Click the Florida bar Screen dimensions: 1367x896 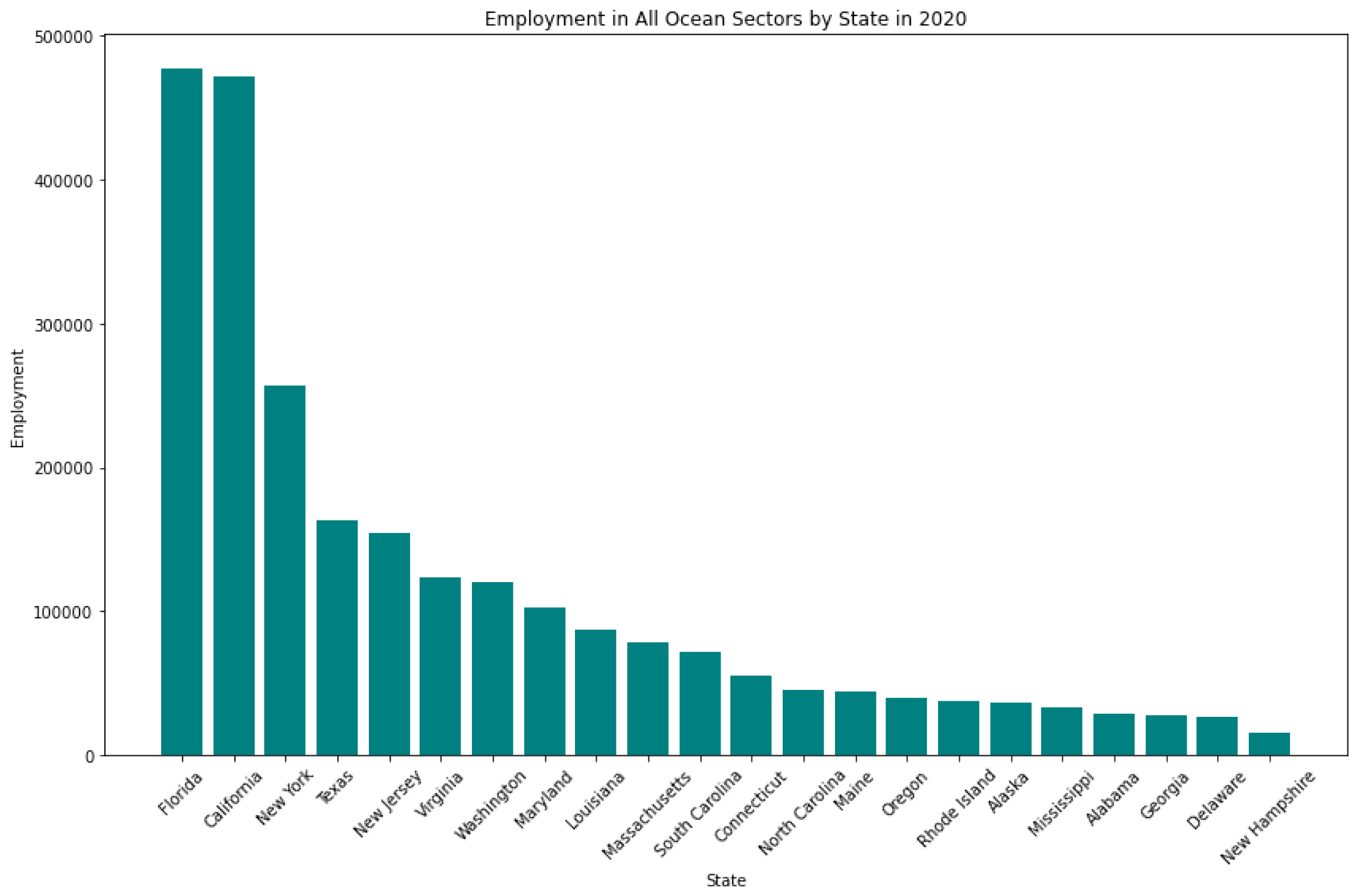click(181, 411)
